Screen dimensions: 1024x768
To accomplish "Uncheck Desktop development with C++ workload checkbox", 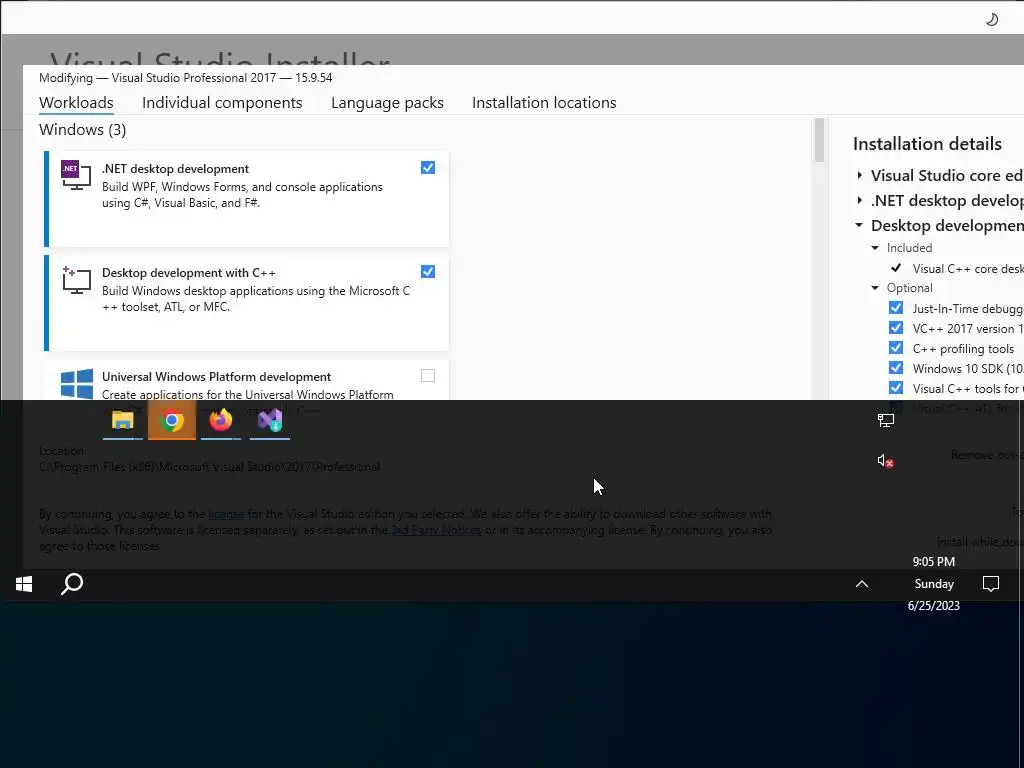I will pos(428,272).
